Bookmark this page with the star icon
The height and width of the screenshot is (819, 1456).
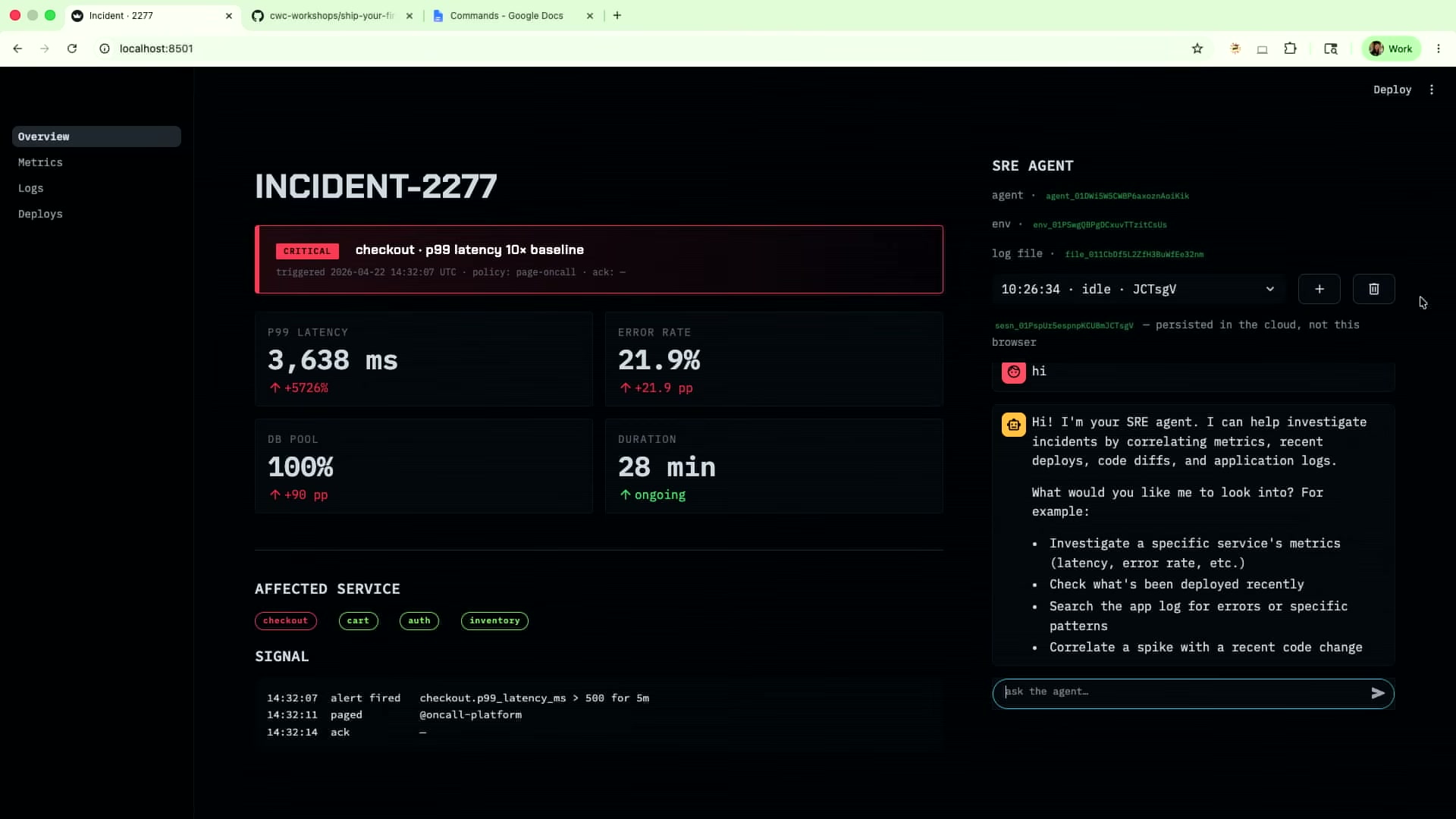pos(1197,49)
